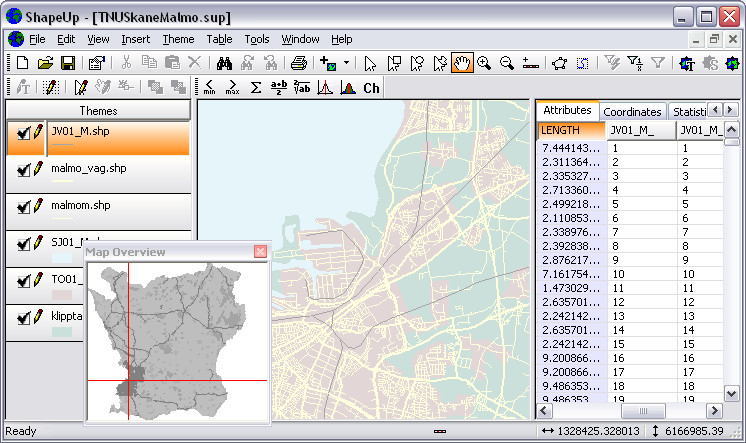Select the Attributes tab
Viewport: 746px width, 443px height.
(x=567, y=110)
